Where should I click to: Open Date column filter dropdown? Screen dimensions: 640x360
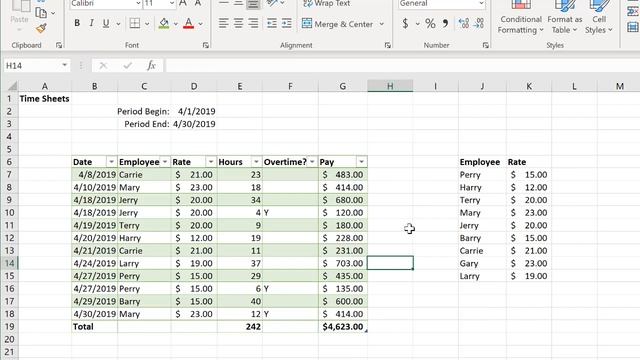pos(111,162)
